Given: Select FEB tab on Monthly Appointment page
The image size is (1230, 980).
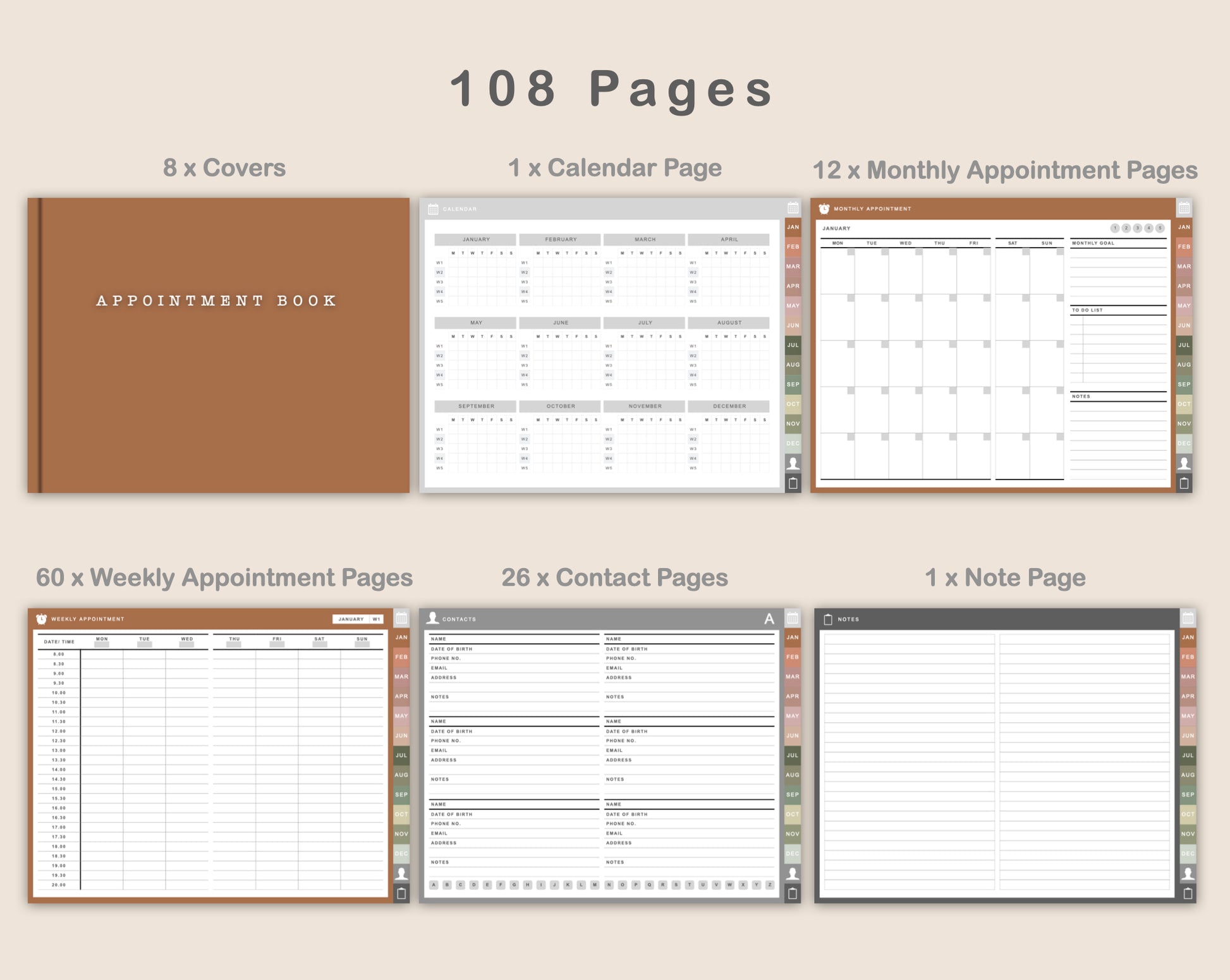Looking at the screenshot, I should [x=1184, y=246].
